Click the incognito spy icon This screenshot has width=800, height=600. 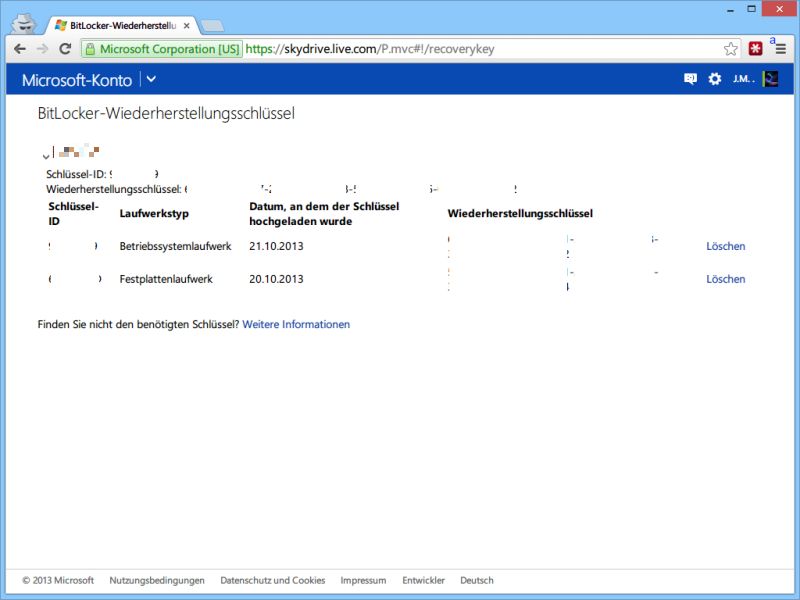pos(23,23)
